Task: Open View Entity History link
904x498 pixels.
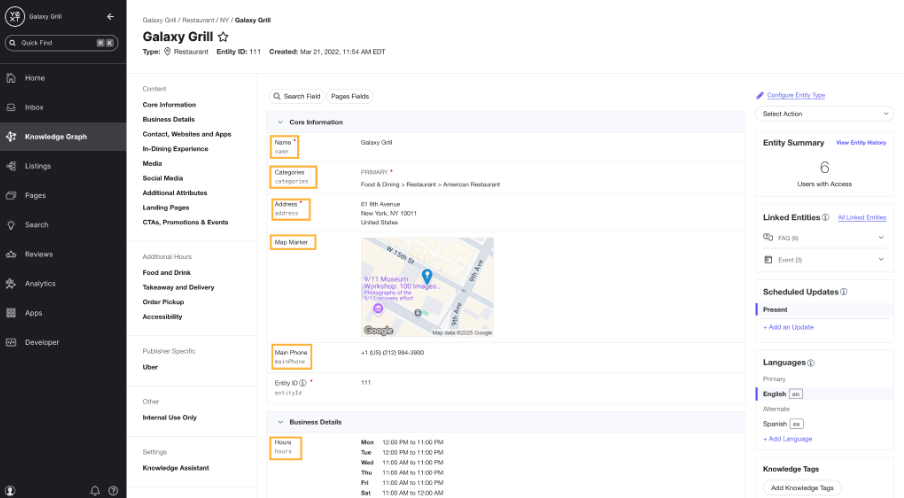Action: click(x=861, y=142)
